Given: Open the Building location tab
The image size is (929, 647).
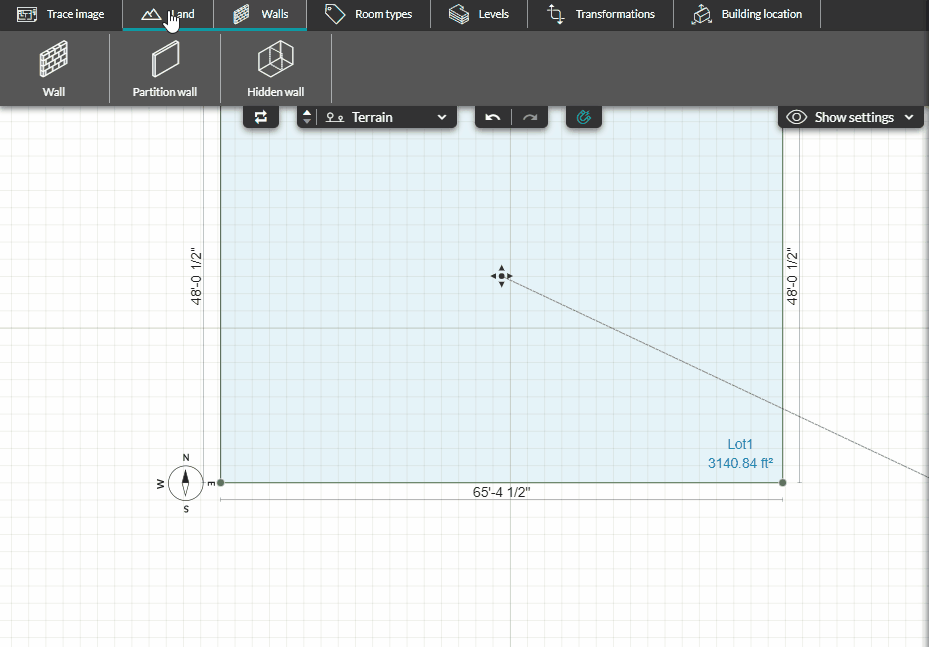Looking at the screenshot, I should click(747, 14).
